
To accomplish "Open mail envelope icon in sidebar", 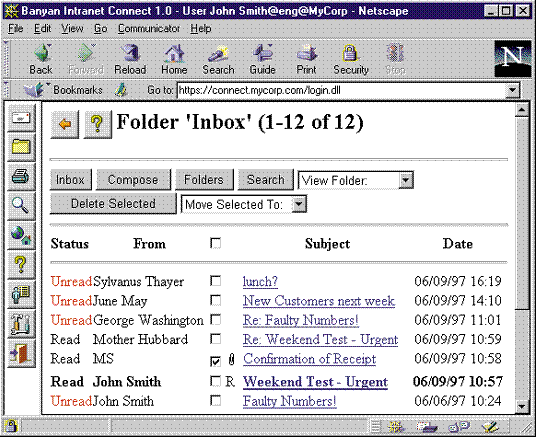I will click(21, 118).
